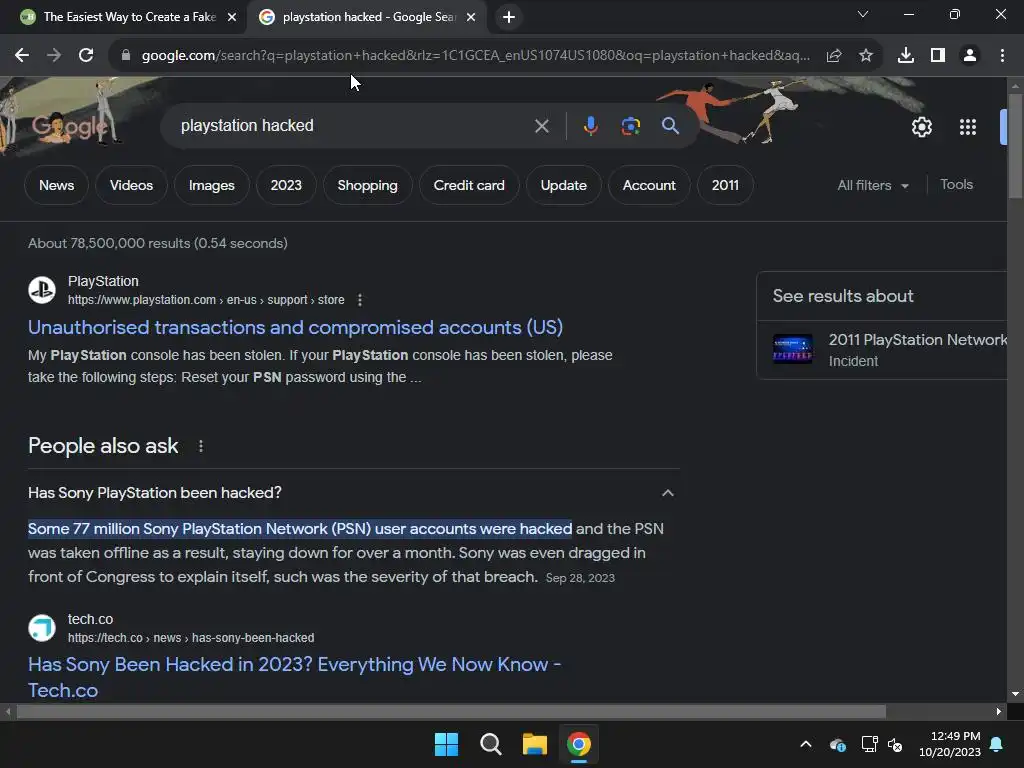Image resolution: width=1024 pixels, height=768 pixels.
Task: Apply the Shopping filter chip
Action: pyautogui.click(x=368, y=185)
